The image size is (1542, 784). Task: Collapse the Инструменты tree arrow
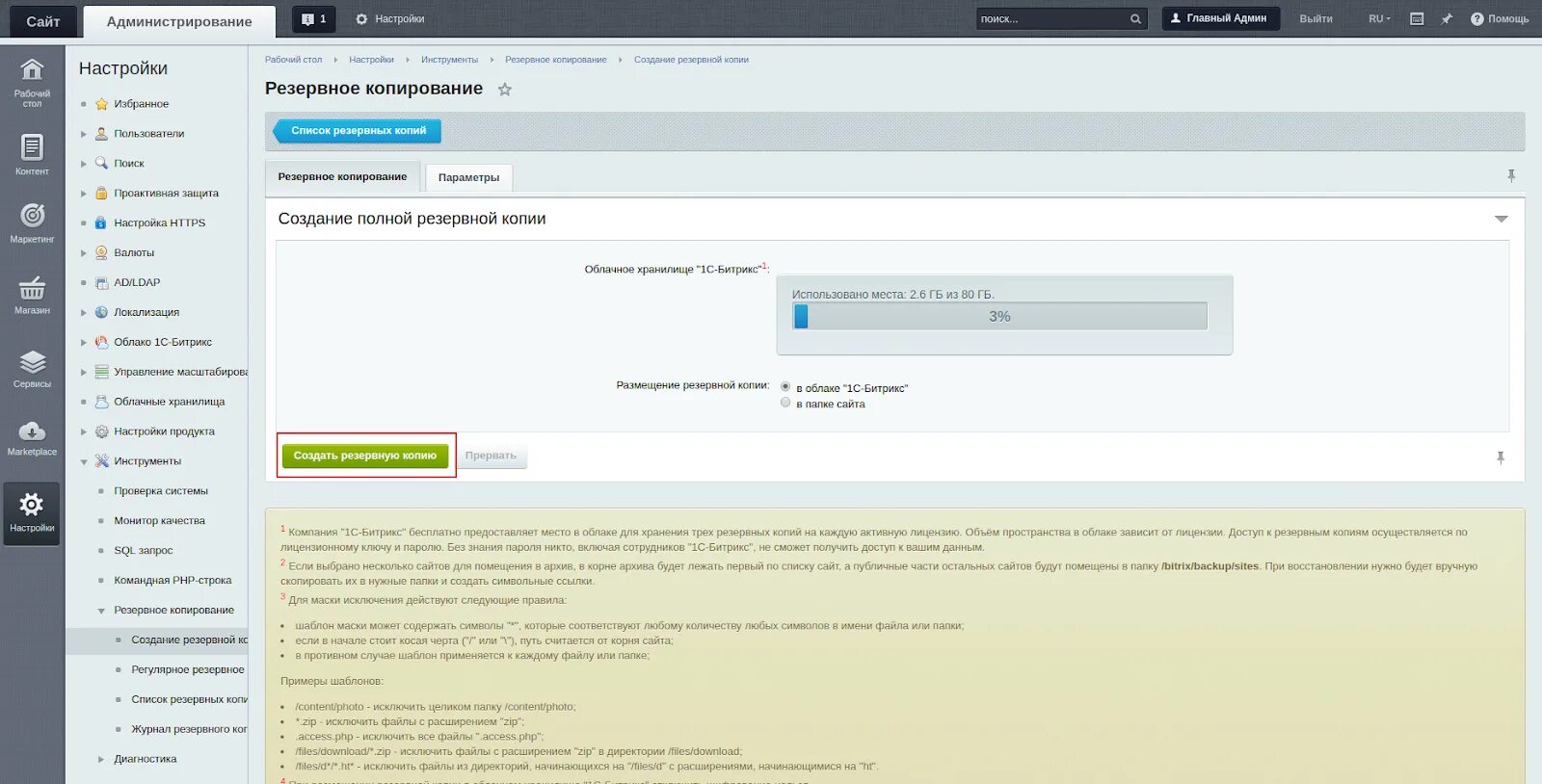pos(84,462)
